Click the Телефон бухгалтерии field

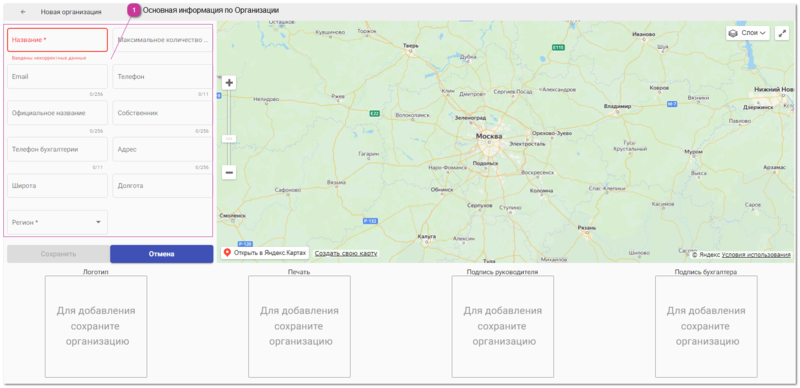tap(58, 150)
